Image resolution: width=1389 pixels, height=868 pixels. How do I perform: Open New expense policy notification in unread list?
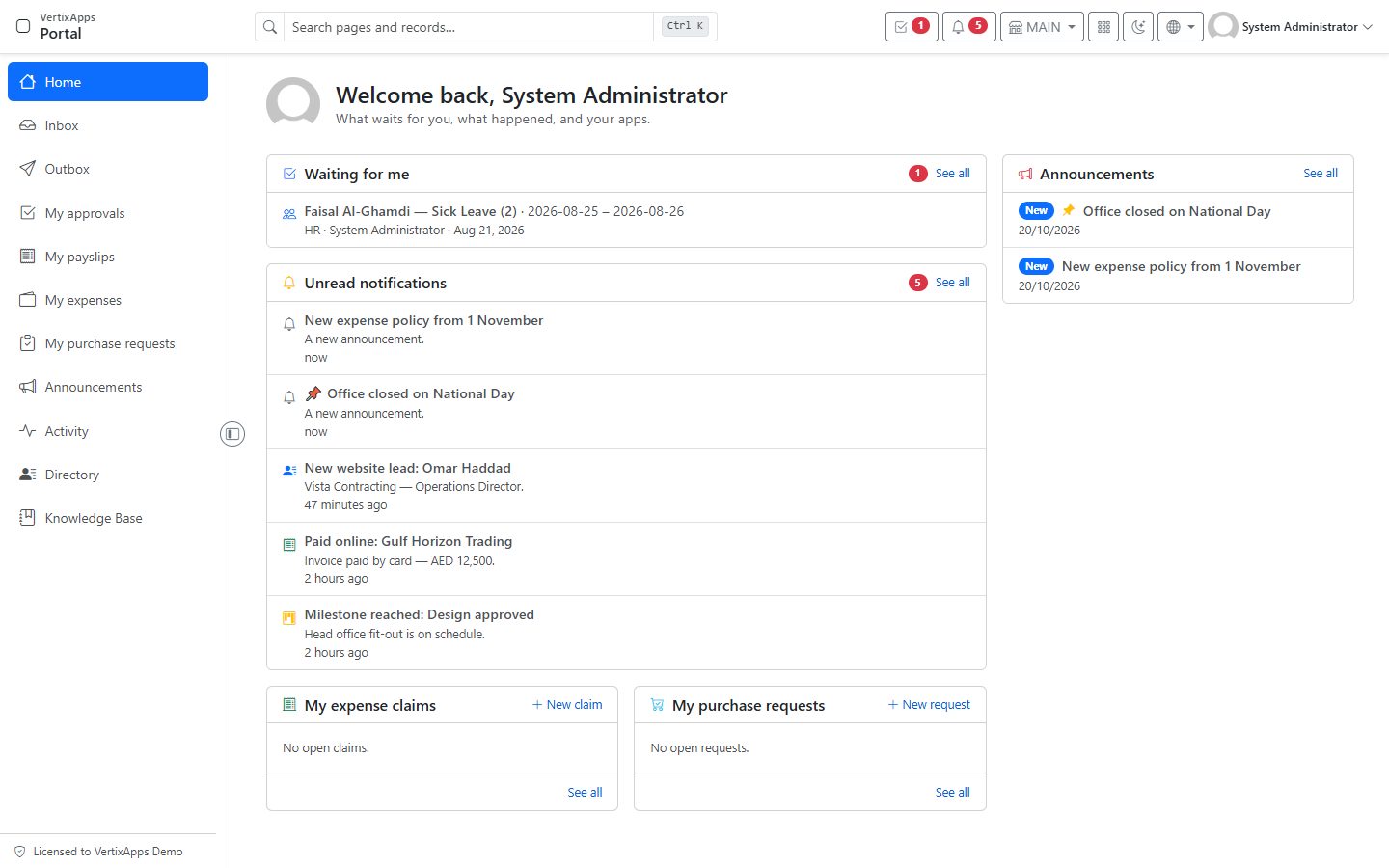point(626,339)
